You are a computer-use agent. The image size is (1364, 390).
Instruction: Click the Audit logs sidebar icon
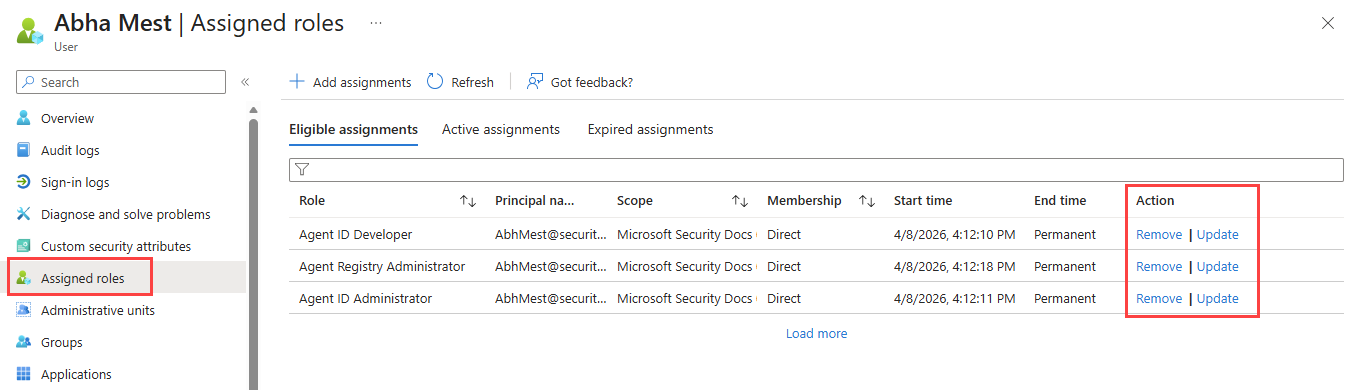point(24,150)
